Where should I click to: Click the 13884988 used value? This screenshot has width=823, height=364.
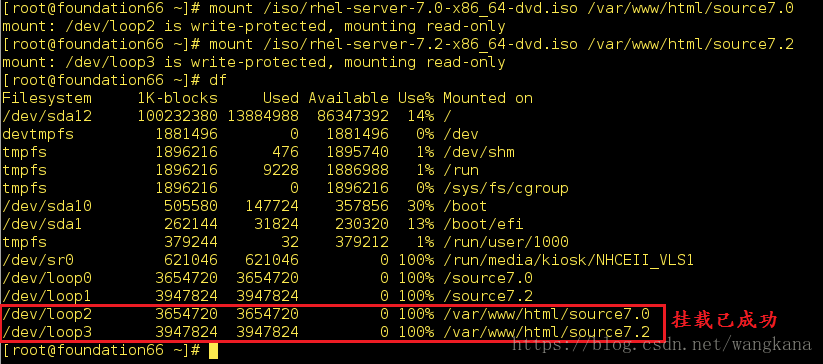[x=263, y=116]
